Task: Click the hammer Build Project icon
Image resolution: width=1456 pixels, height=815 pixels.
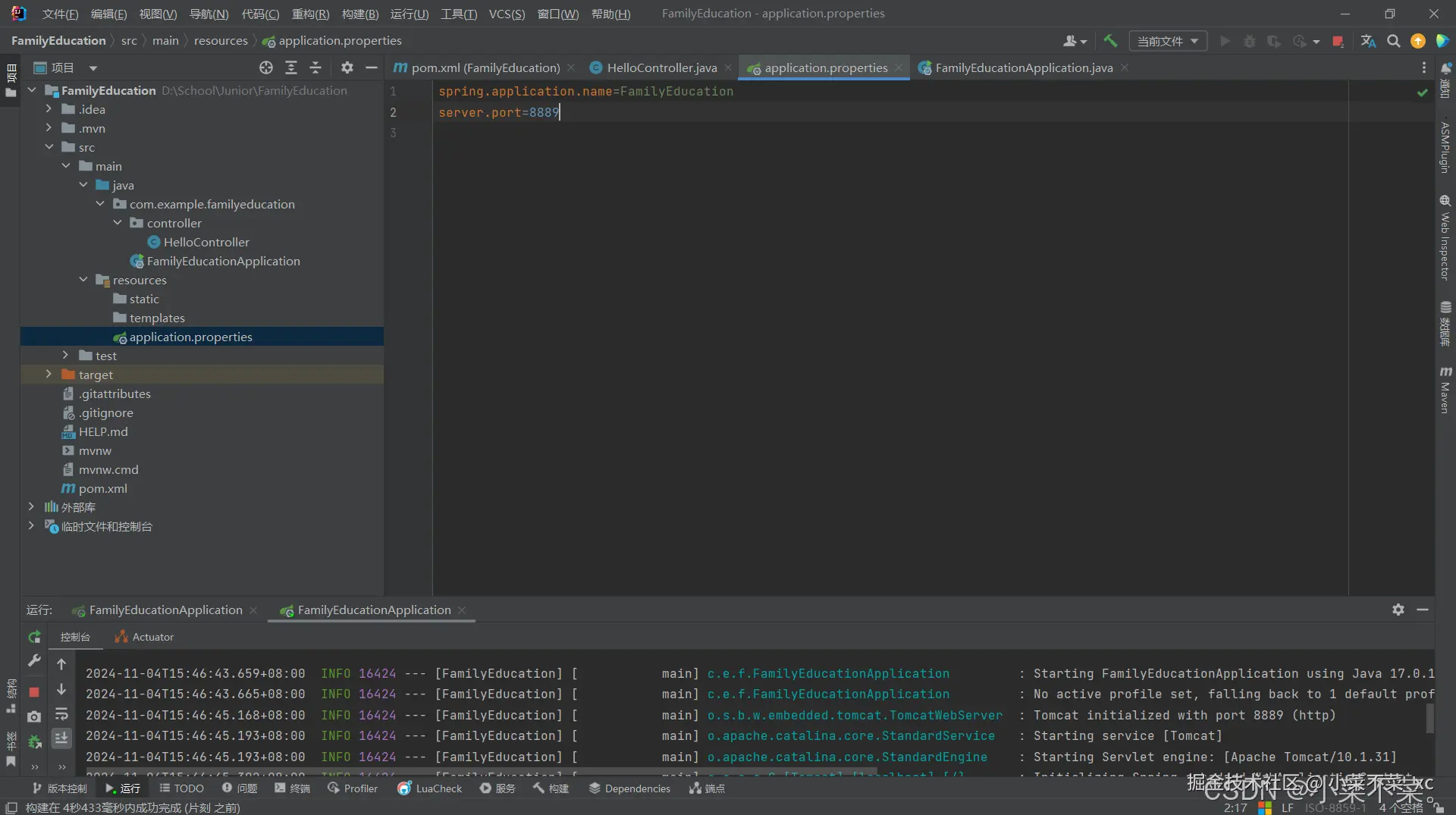Action: [1110, 41]
